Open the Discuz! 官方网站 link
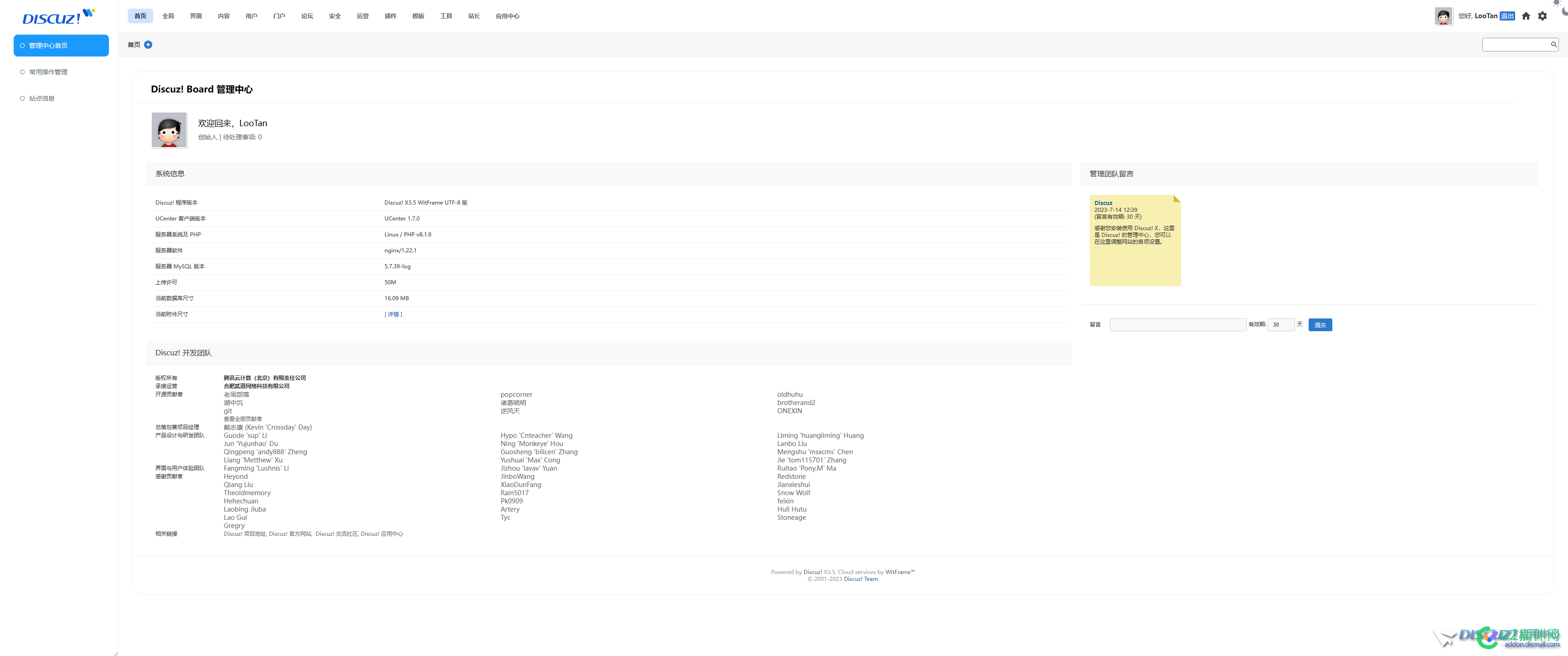This screenshot has height=656, width=1568. pyautogui.click(x=290, y=534)
